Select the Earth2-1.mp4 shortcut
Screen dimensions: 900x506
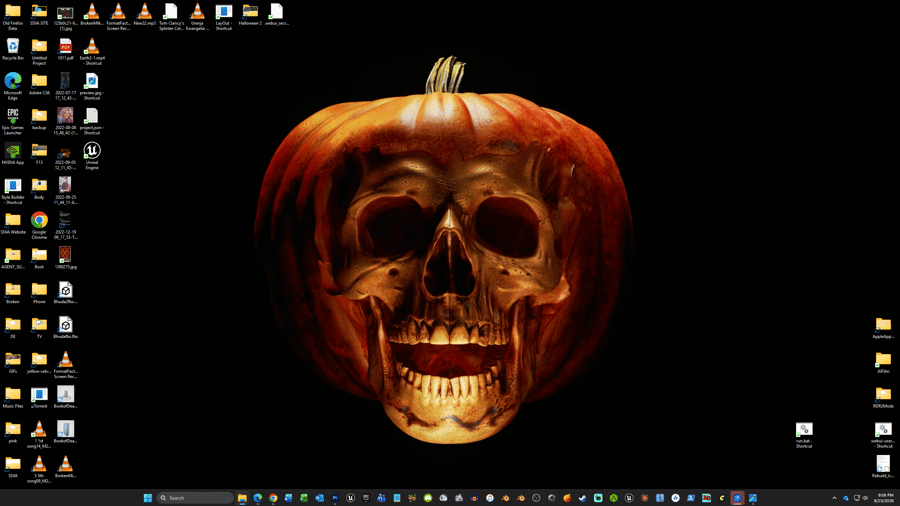(x=92, y=51)
